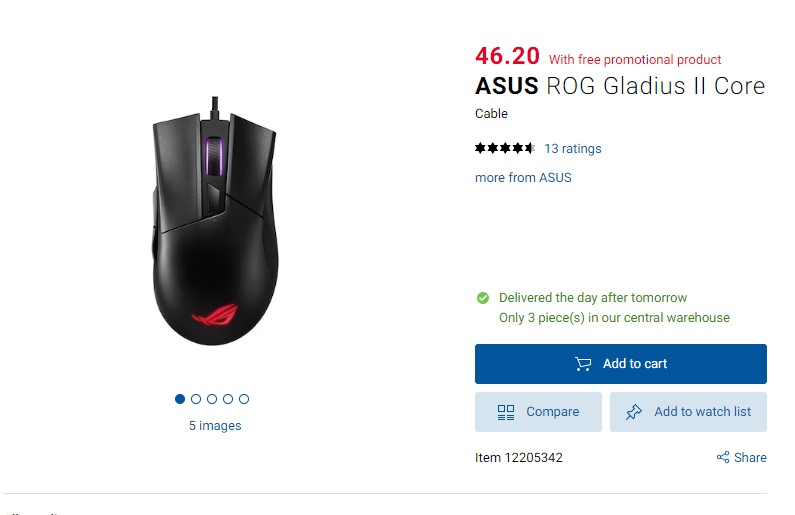Select the third image dot
The height and width of the screenshot is (515, 795).
click(212, 399)
